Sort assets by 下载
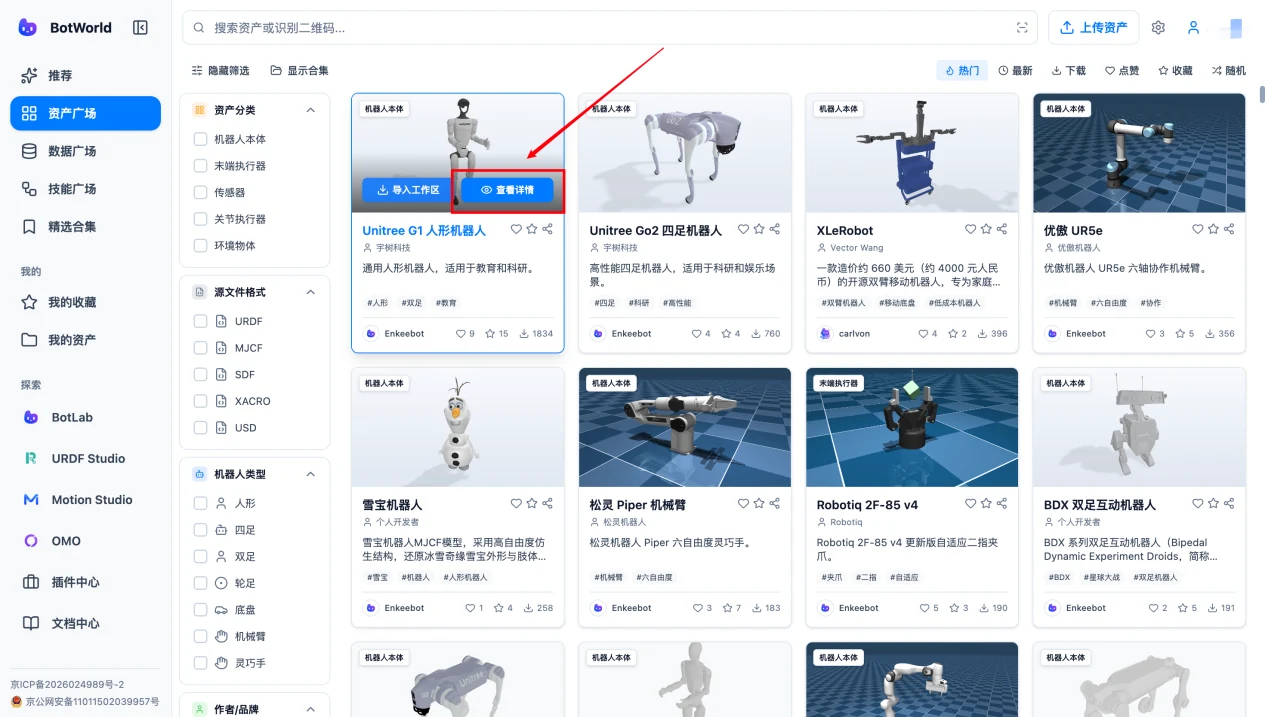Viewport: 1265px width, 717px height. 1068,71
